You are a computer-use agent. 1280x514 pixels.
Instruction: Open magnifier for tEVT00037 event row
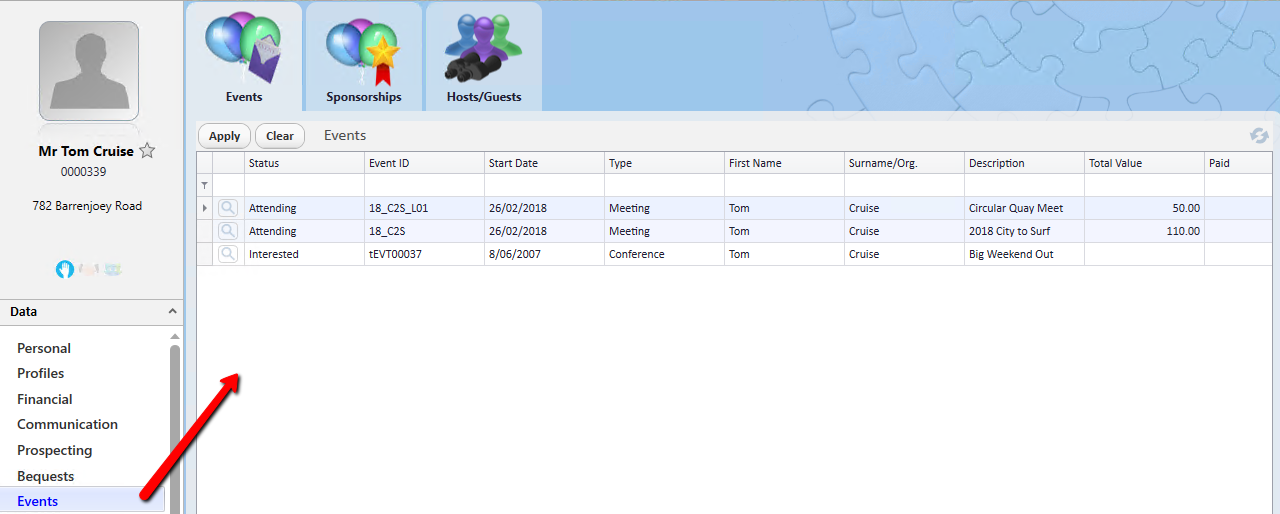(x=228, y=254)
